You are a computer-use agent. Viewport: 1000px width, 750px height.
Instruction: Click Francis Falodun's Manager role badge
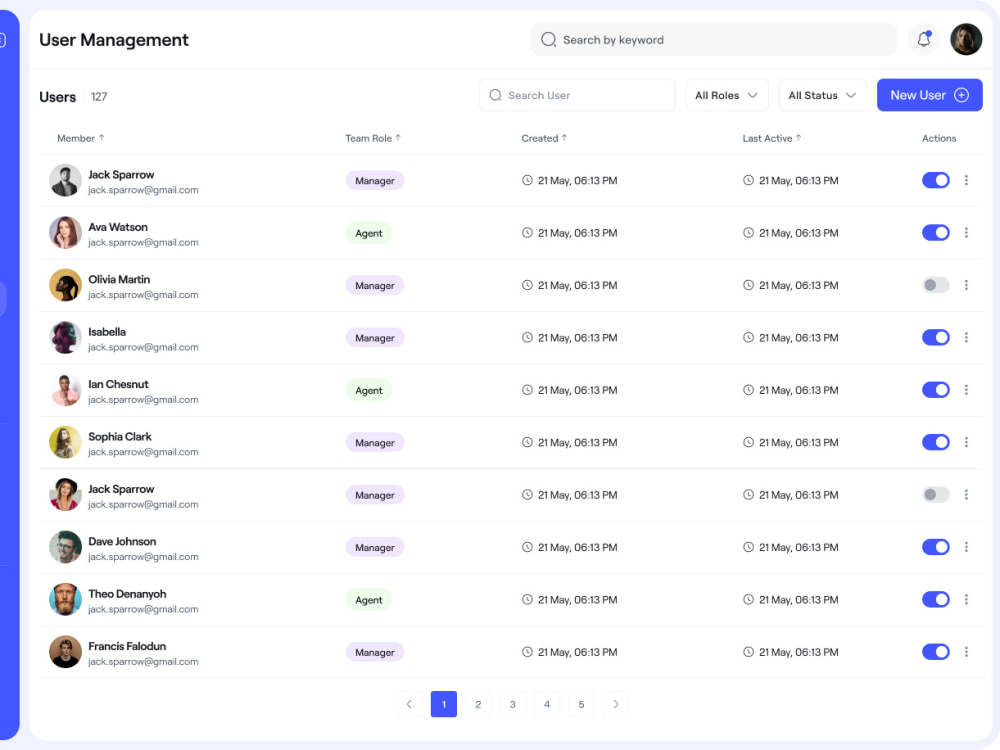pyautogui.click(x=375, y=652)
